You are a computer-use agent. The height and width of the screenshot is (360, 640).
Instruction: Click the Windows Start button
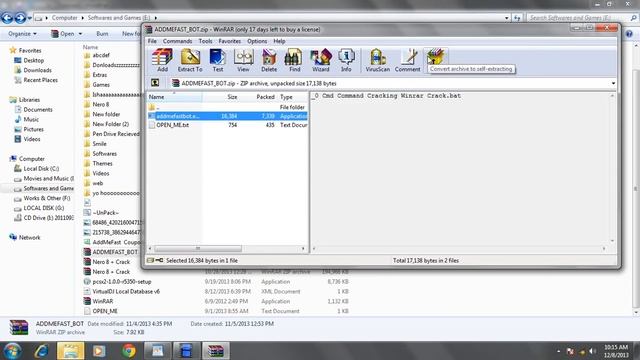(x=12, y=351)
